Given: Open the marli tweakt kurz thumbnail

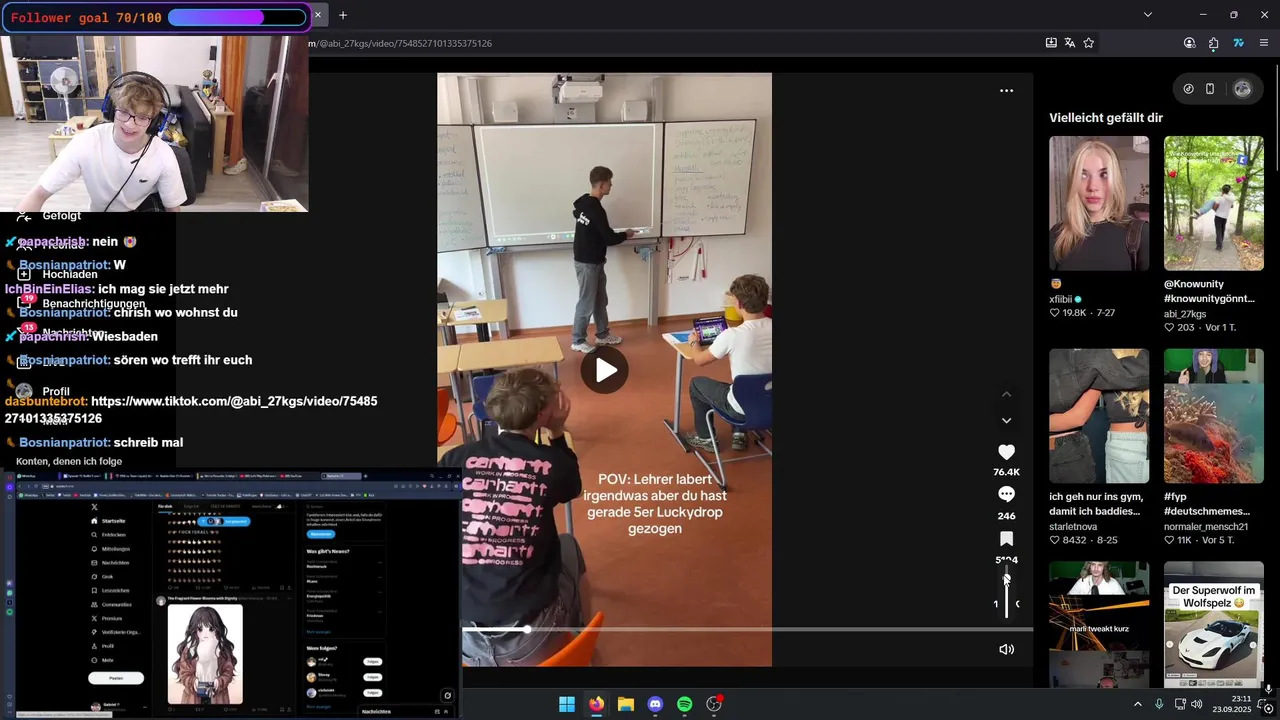Looking at the screenshot, I should tap(1099, 624).
